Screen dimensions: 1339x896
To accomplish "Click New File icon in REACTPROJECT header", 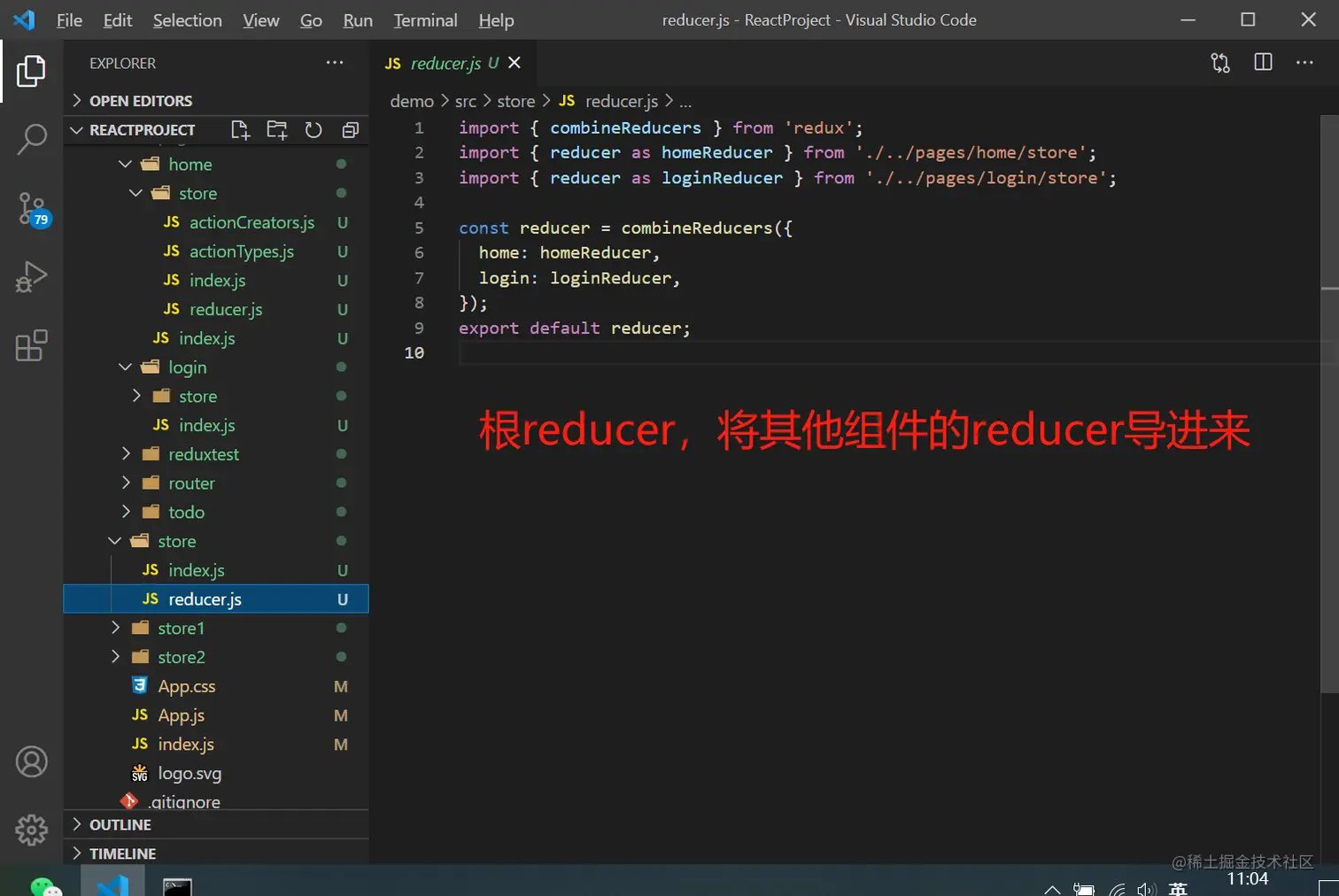I will pyautogui.click(x=240, y=130).
